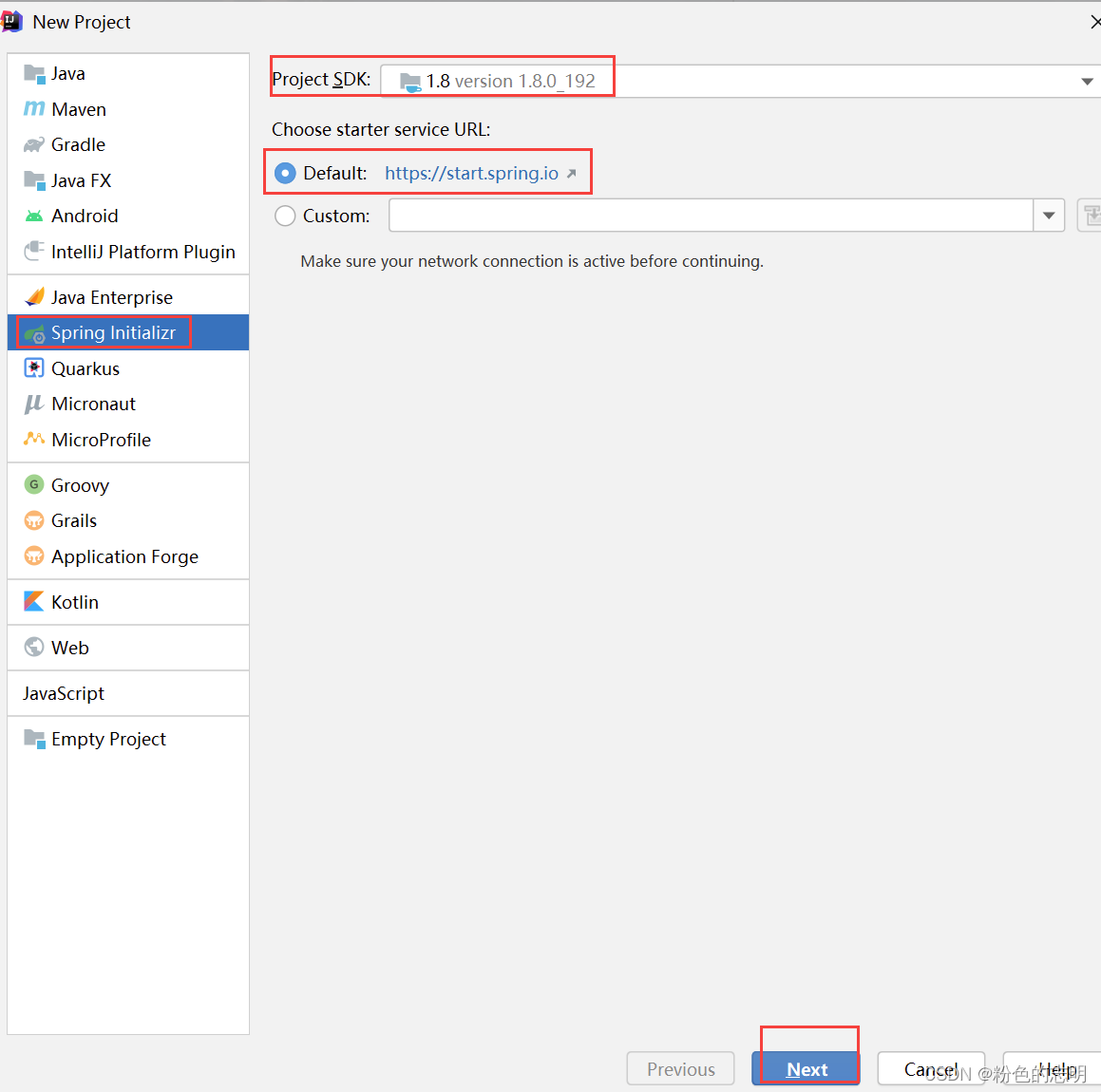Click into the Custom URL input field
Image resolution: width=1101 pixels, height=1092 pixels.
click(711, 216)
